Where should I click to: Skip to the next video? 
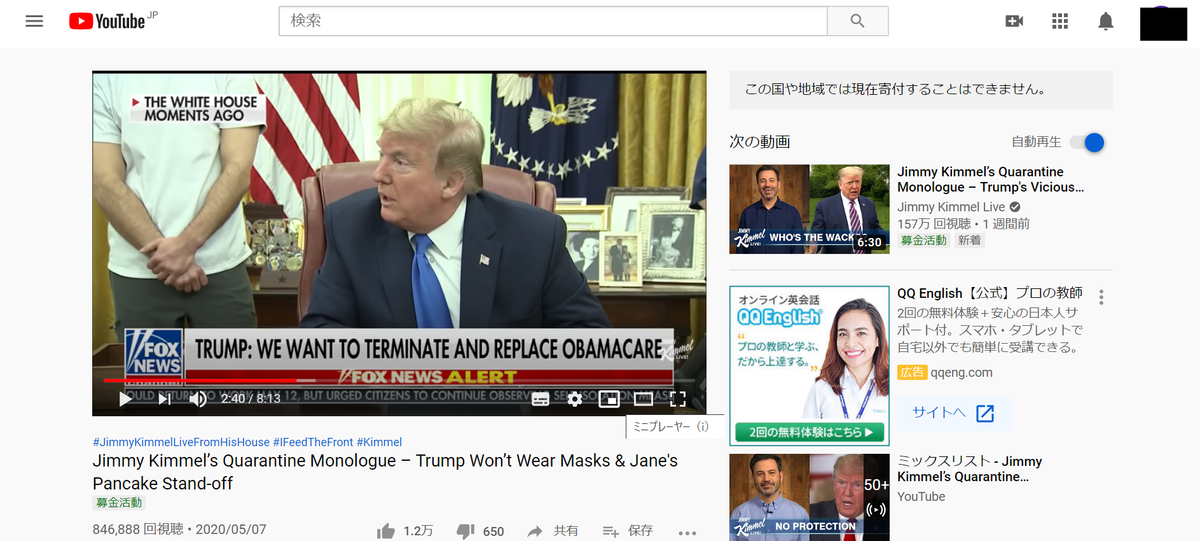164,399
